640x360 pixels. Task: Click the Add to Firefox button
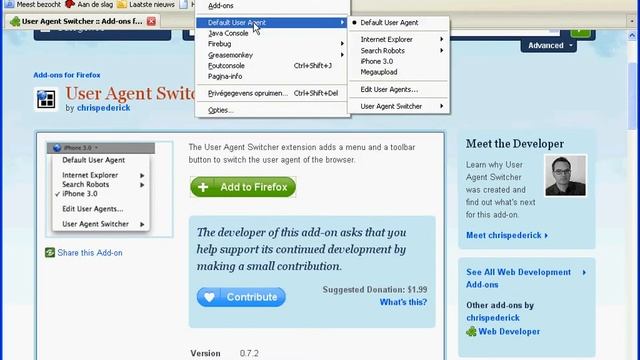point(243,187)
